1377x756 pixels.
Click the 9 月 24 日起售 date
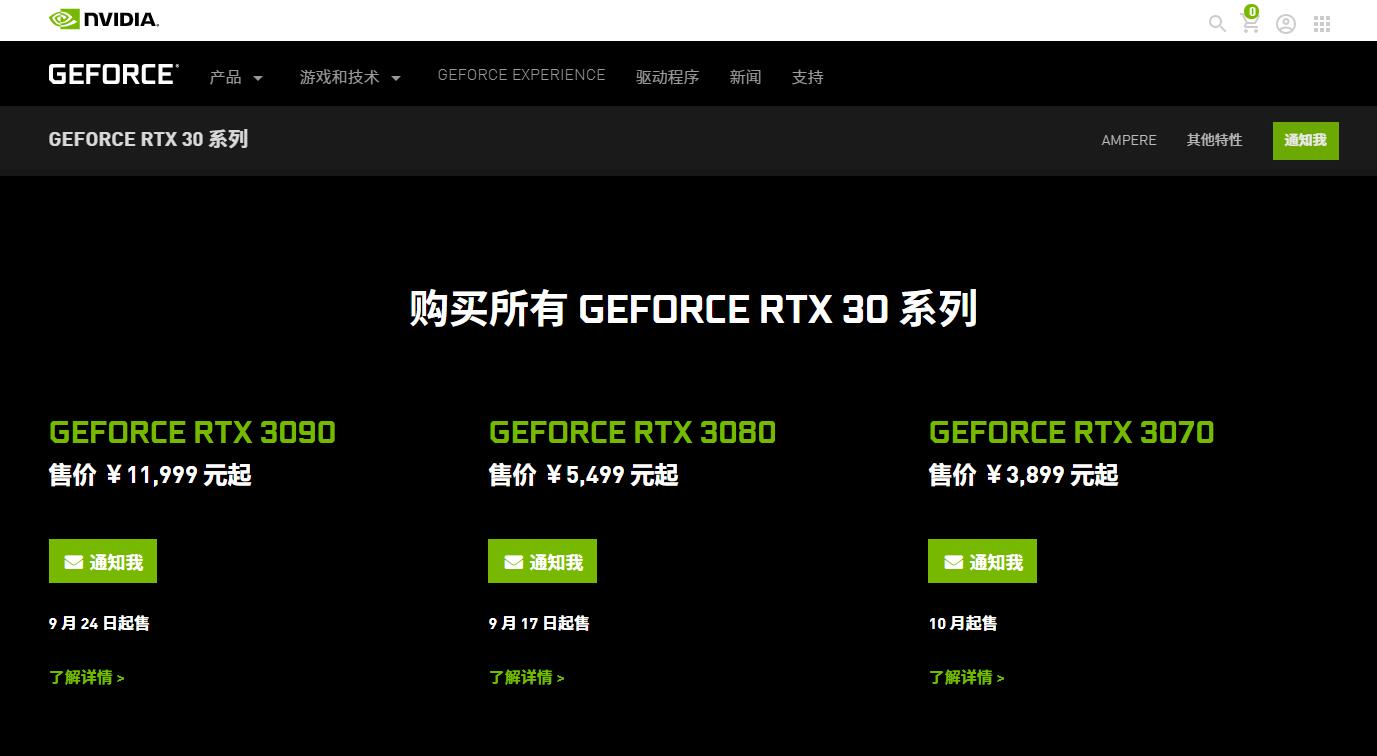(x=99, y=623)
